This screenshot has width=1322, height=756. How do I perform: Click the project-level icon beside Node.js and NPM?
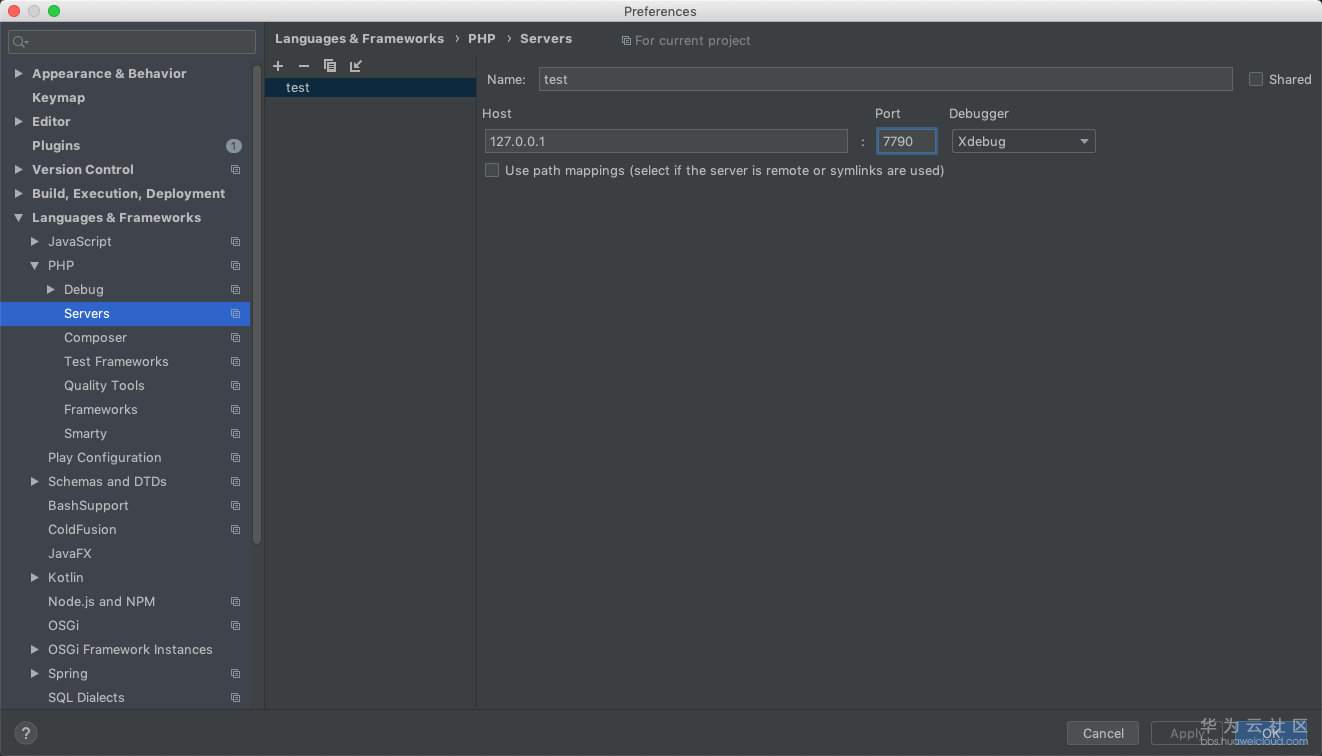(x=235, y=602)
